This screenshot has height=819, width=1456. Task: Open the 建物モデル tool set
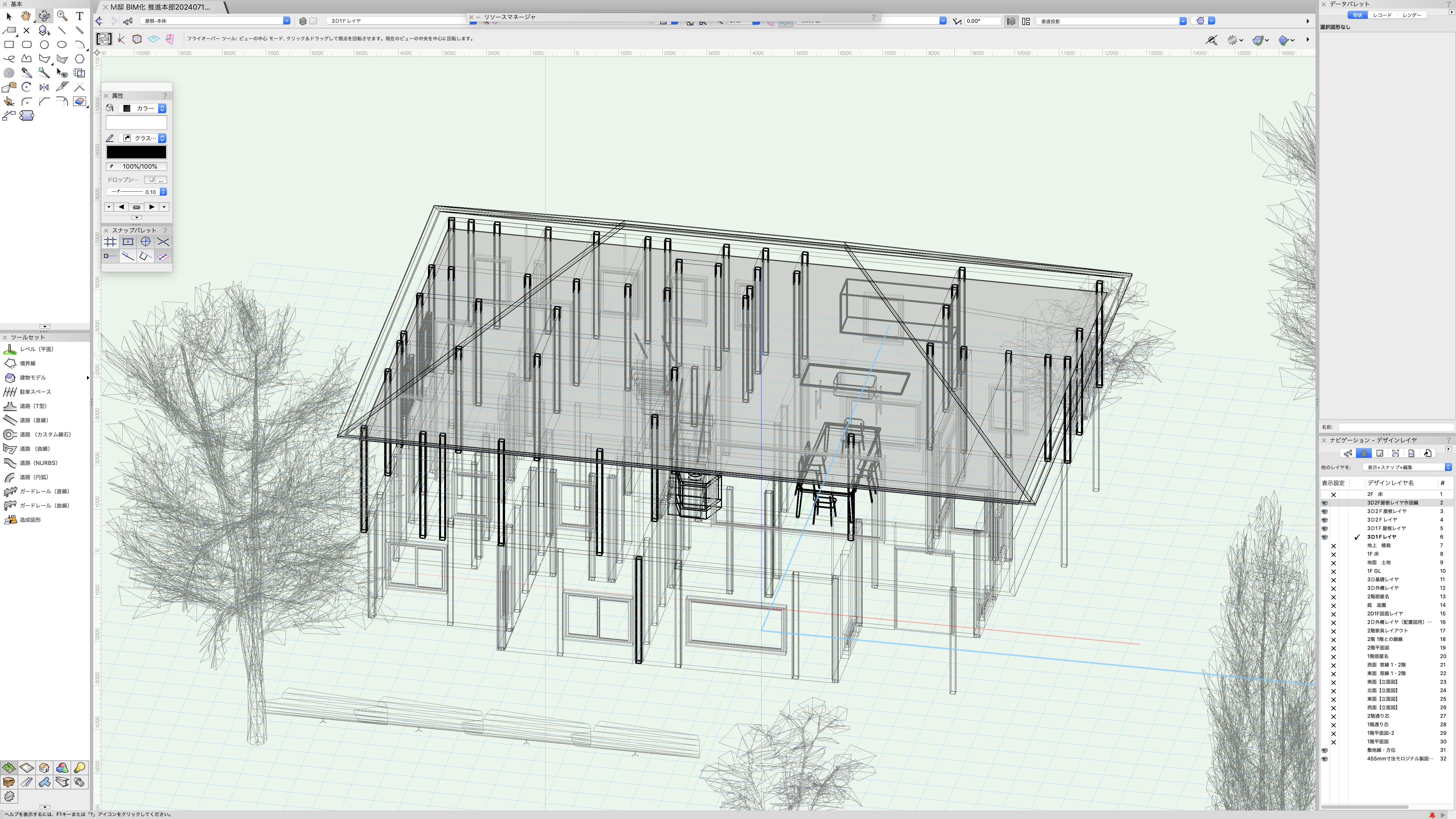coord(33,378)
